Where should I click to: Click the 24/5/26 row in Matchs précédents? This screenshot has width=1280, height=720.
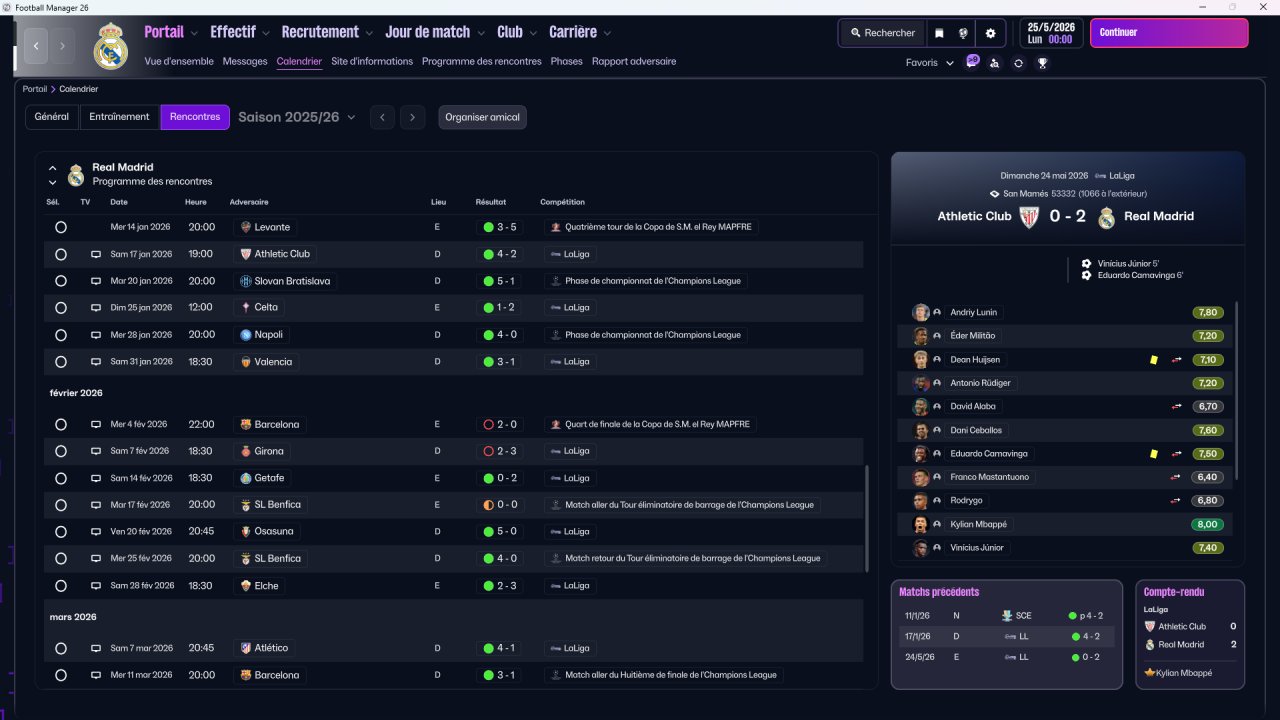tap(1007, 657)
